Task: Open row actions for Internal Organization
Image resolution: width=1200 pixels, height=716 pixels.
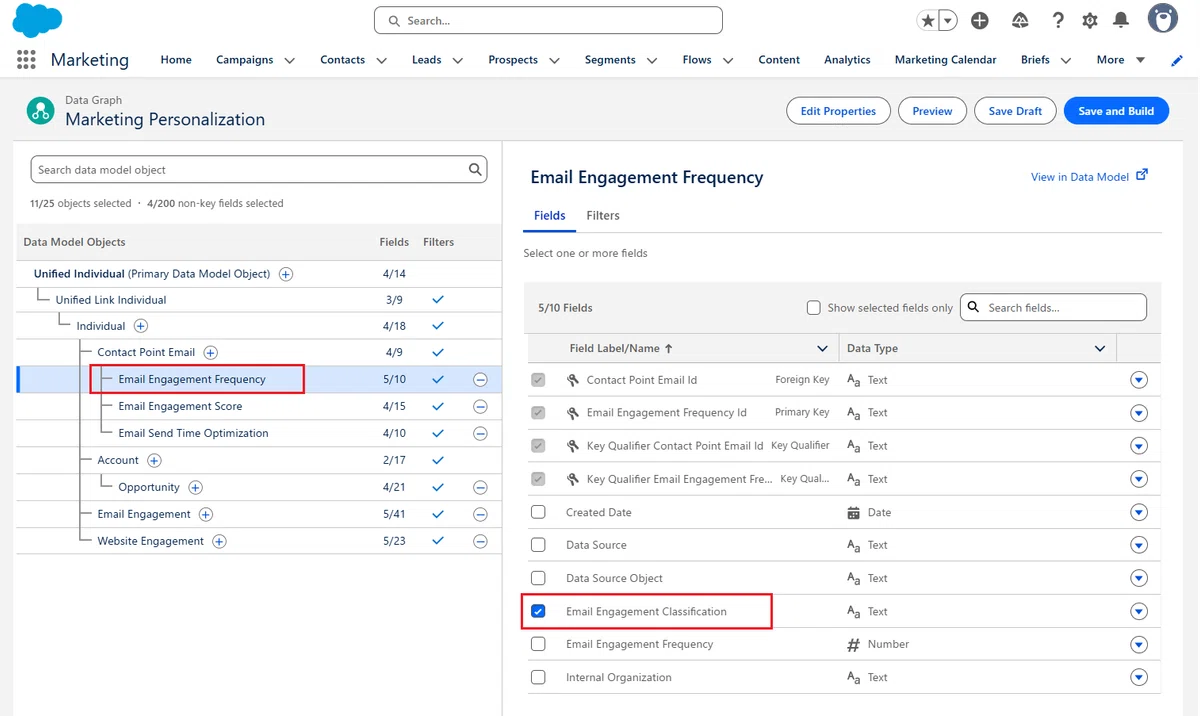Action: (1138, 677)
